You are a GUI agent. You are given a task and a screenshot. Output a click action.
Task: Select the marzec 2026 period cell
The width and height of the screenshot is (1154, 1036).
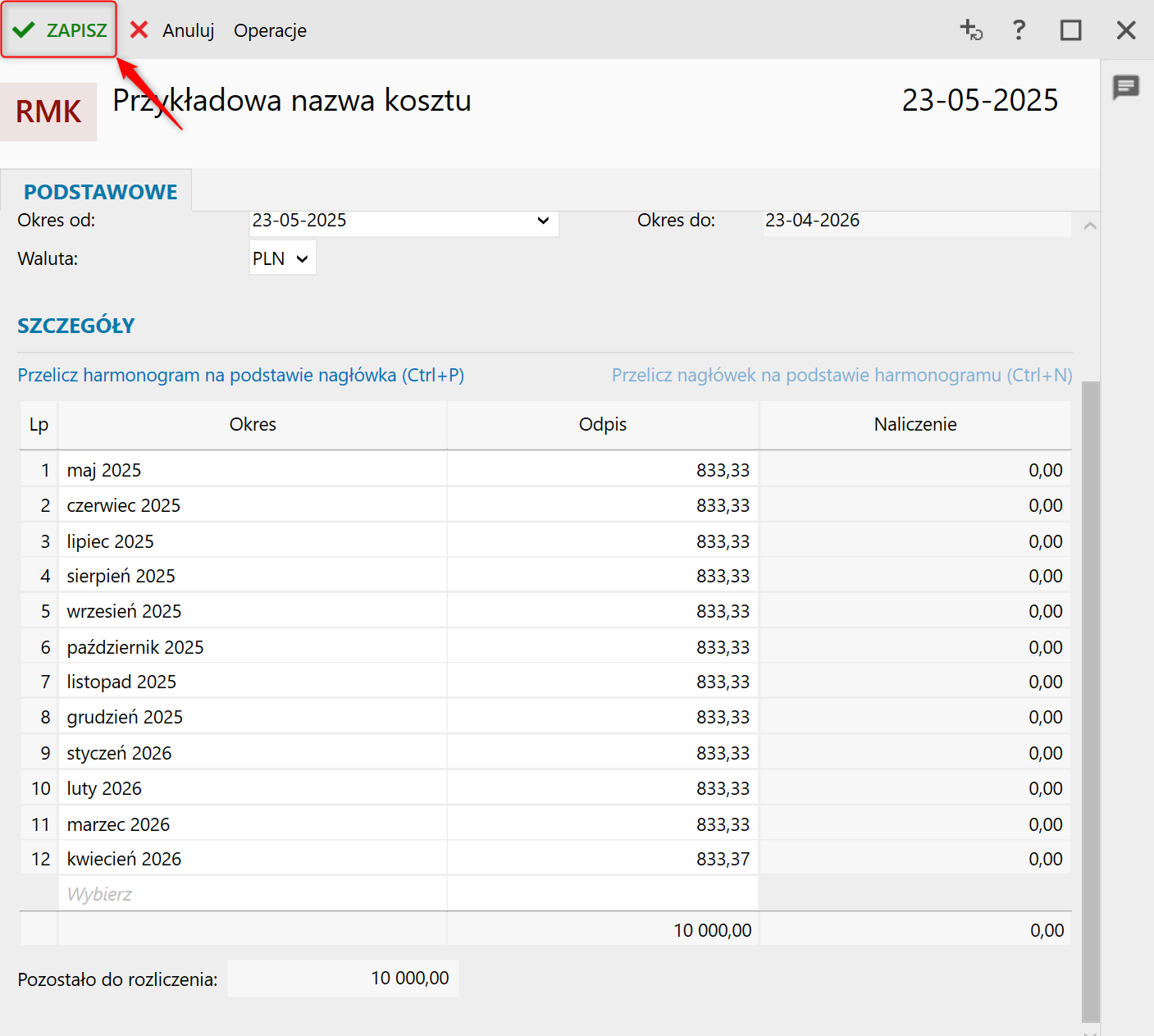[x=253, y=824]
